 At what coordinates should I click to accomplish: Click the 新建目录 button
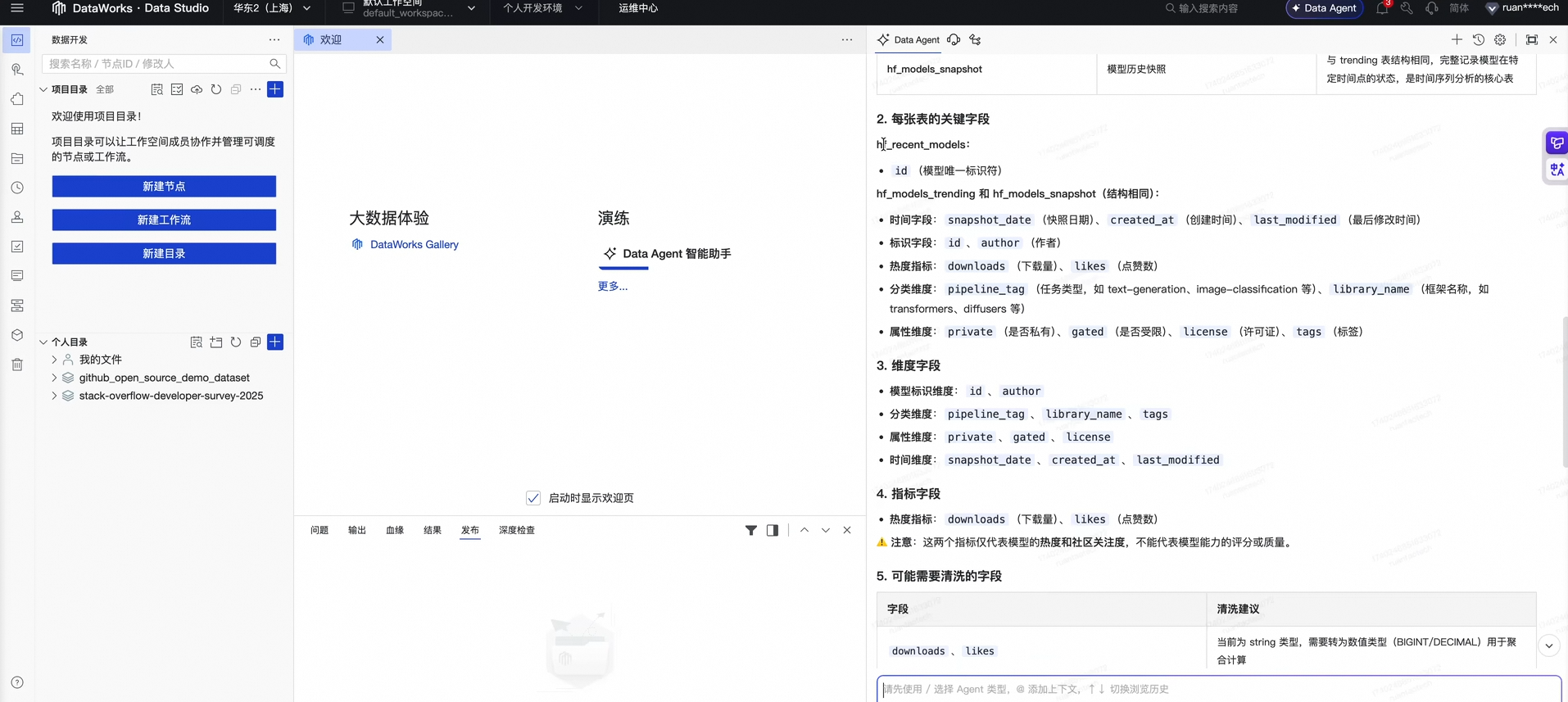click(164, 254)
